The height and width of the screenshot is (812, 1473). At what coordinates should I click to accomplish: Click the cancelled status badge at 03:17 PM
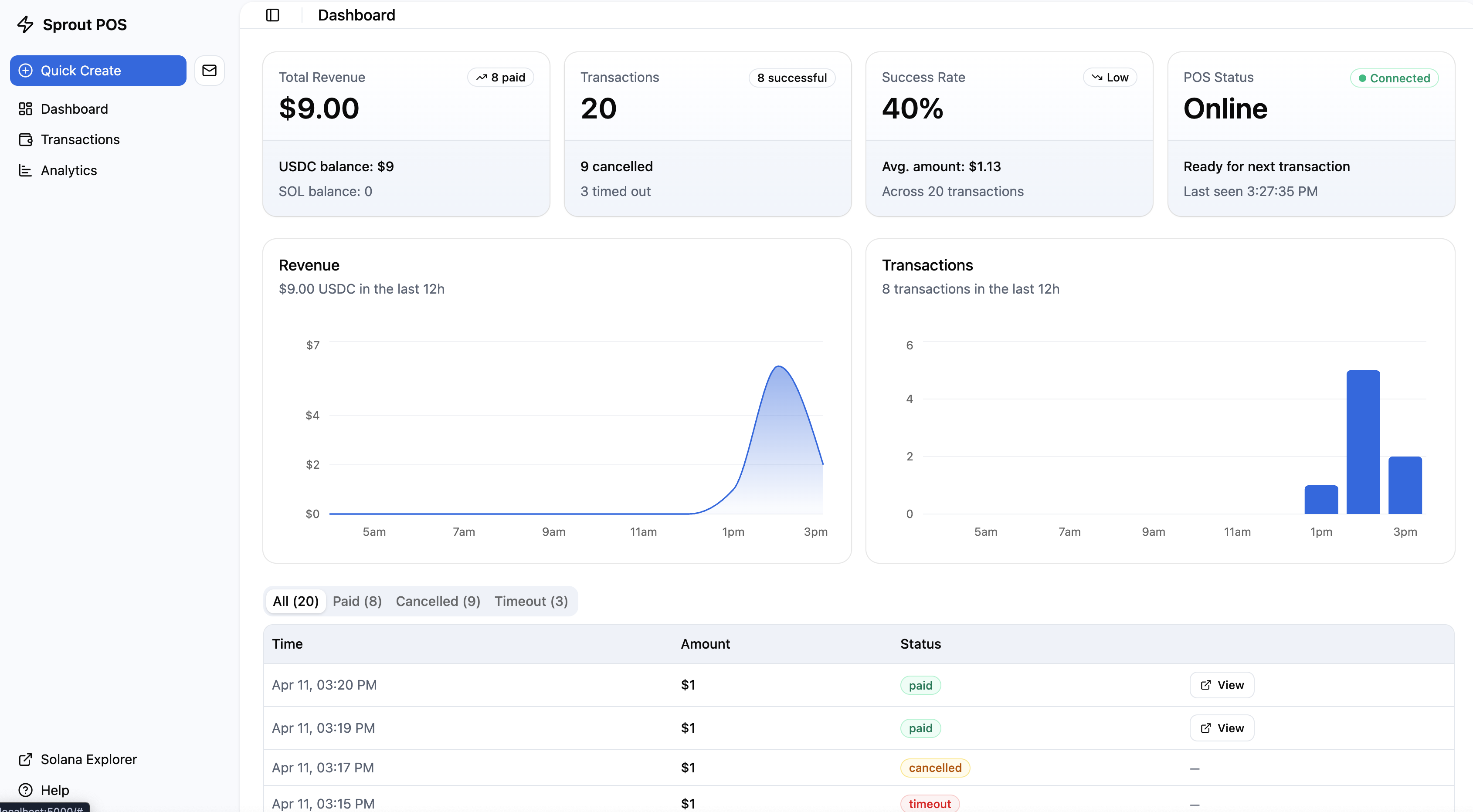(935, 768)
